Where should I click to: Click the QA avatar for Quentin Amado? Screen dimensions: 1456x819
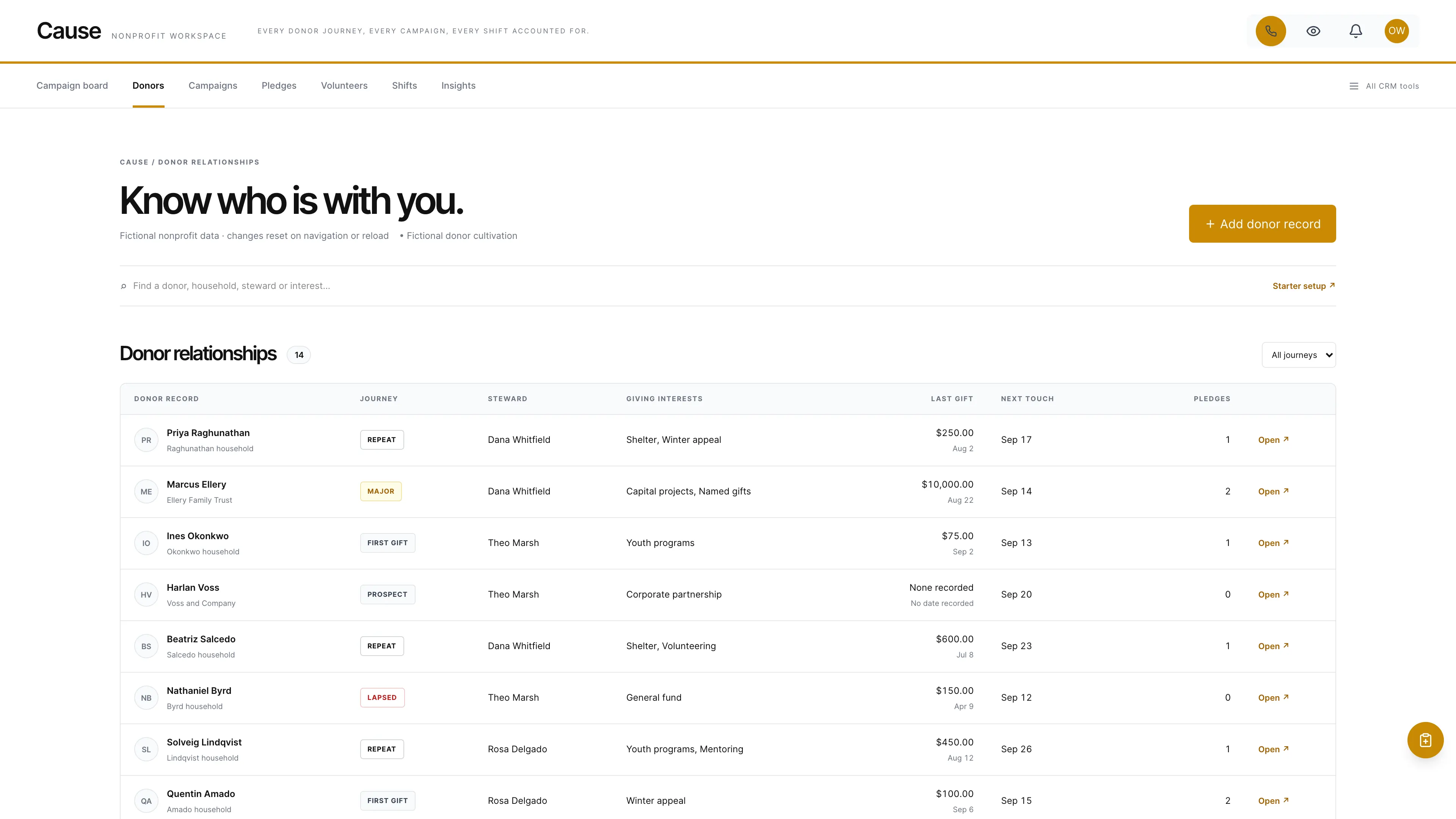(146, 801)
